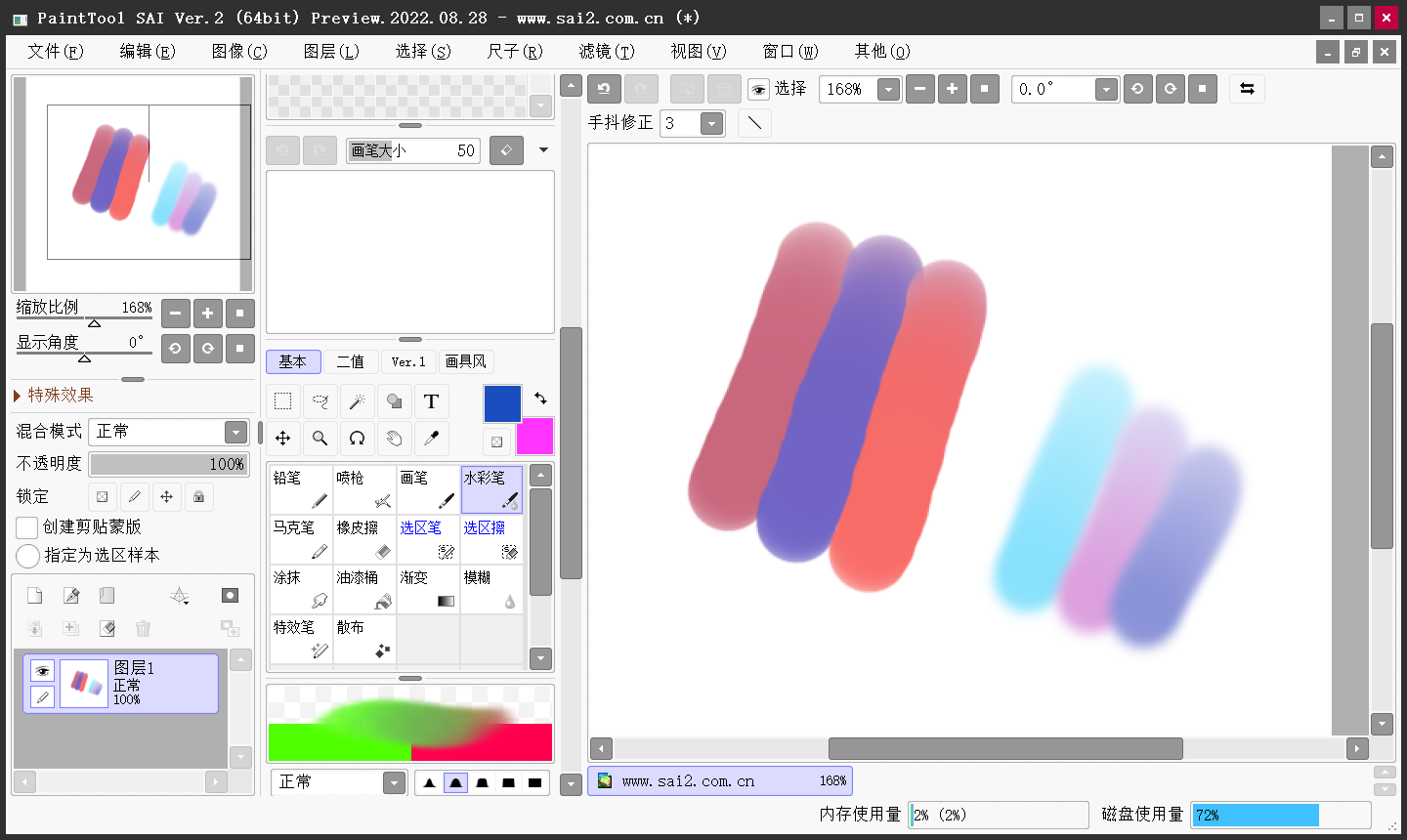Toggle lock painting pencil icon
This screenshot has width=1407, height=840.
135,497
